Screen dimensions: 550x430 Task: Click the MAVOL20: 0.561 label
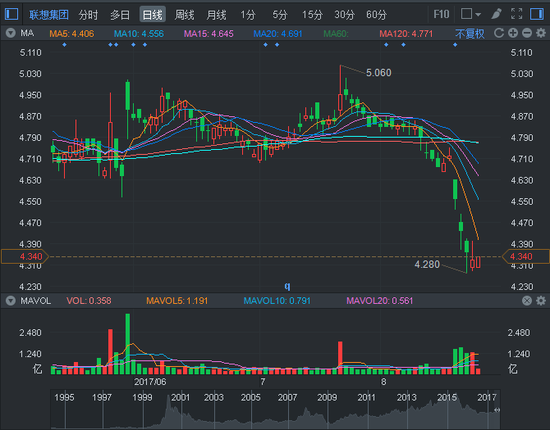tap(380, 301)
